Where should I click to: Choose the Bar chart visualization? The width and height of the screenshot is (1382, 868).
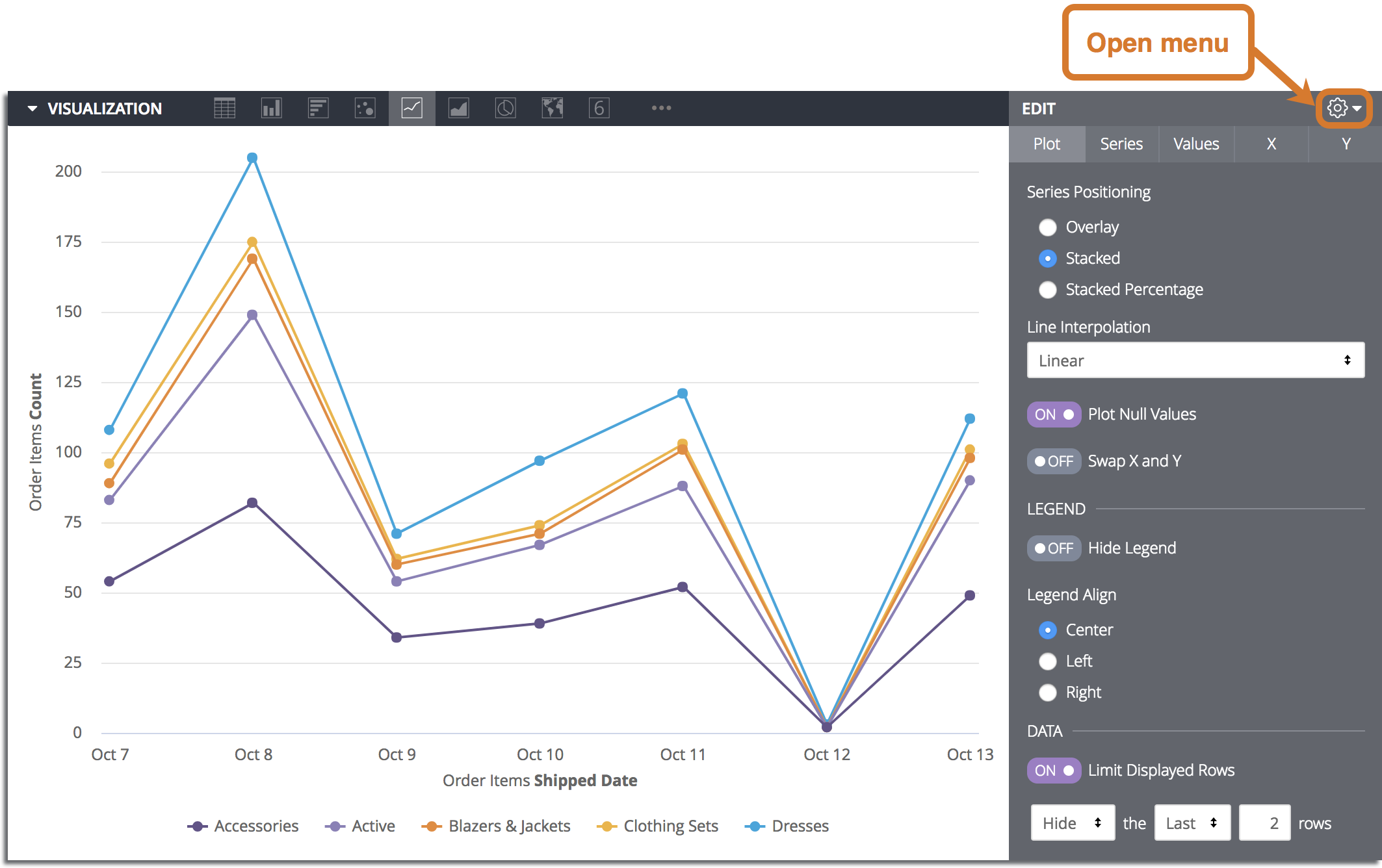[319, 108]
